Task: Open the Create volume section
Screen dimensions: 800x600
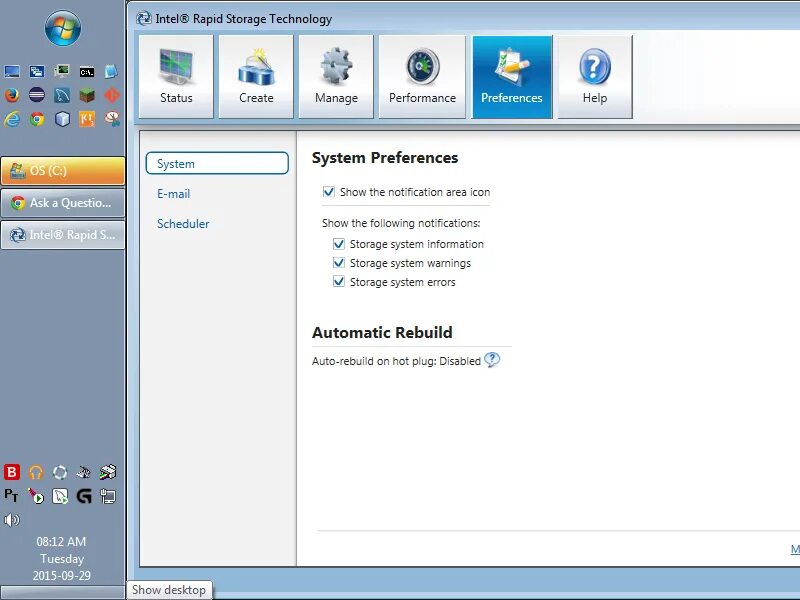Action: coord(256,77)
